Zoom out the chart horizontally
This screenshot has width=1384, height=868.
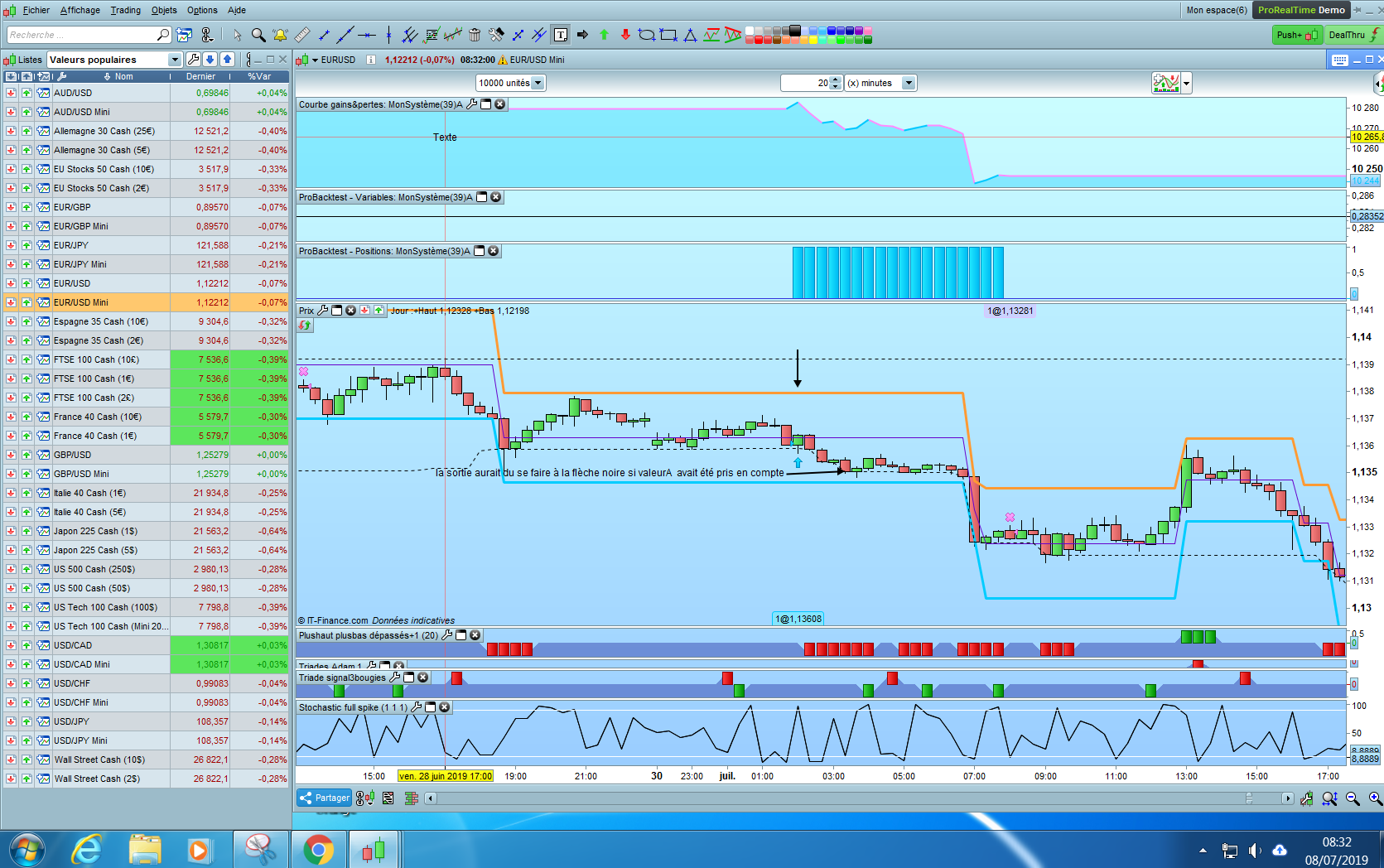pos(1353,798)
